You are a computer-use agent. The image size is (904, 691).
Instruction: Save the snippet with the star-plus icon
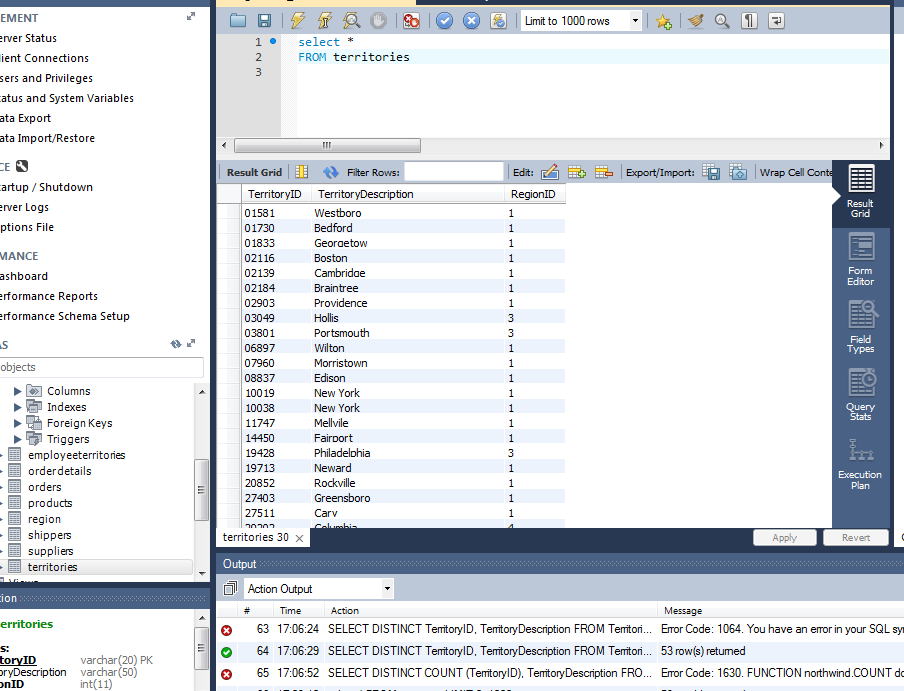click(x=664, y=21)
